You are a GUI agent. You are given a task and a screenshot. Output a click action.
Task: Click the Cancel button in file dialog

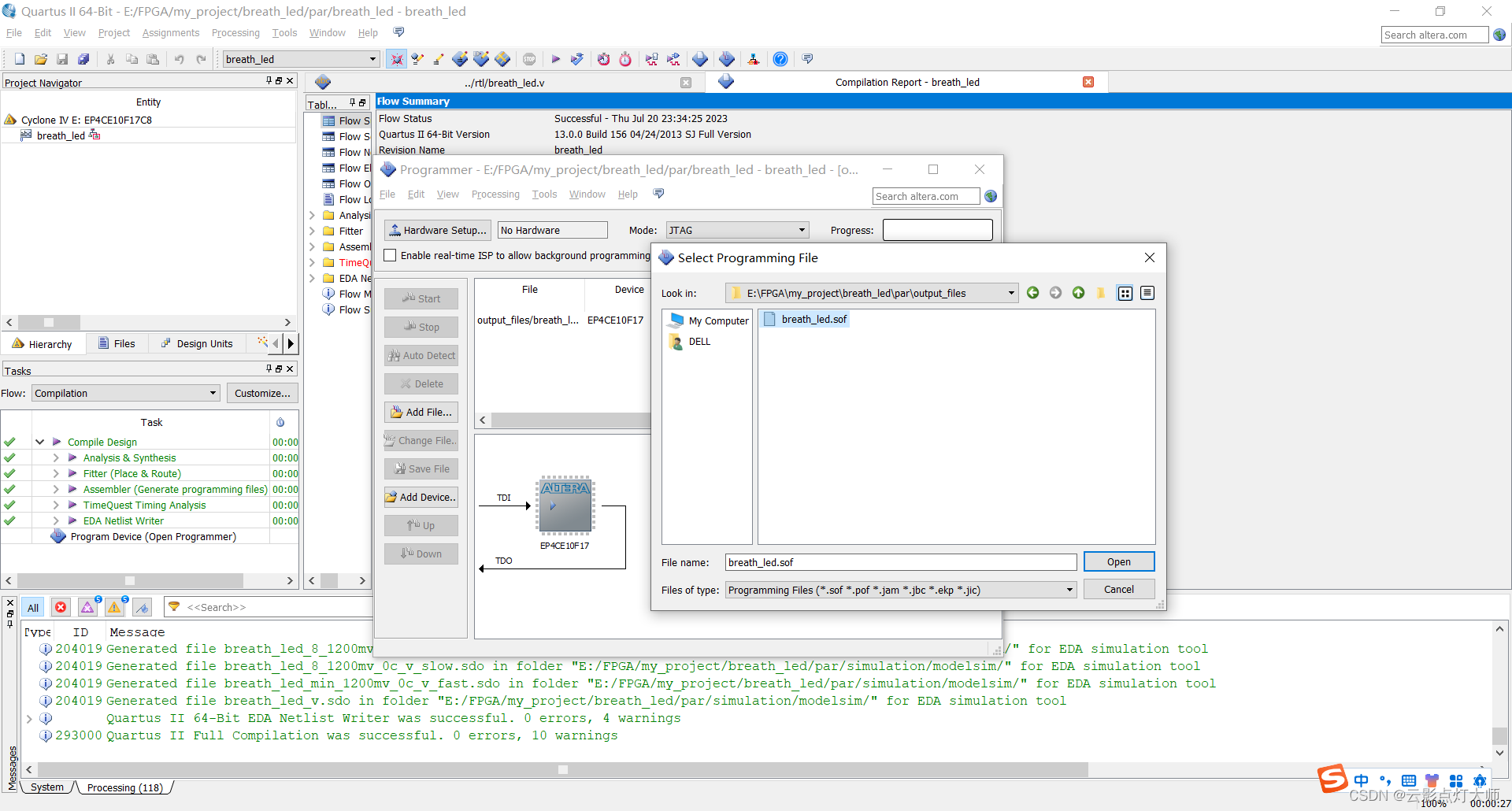[1119, 589]
